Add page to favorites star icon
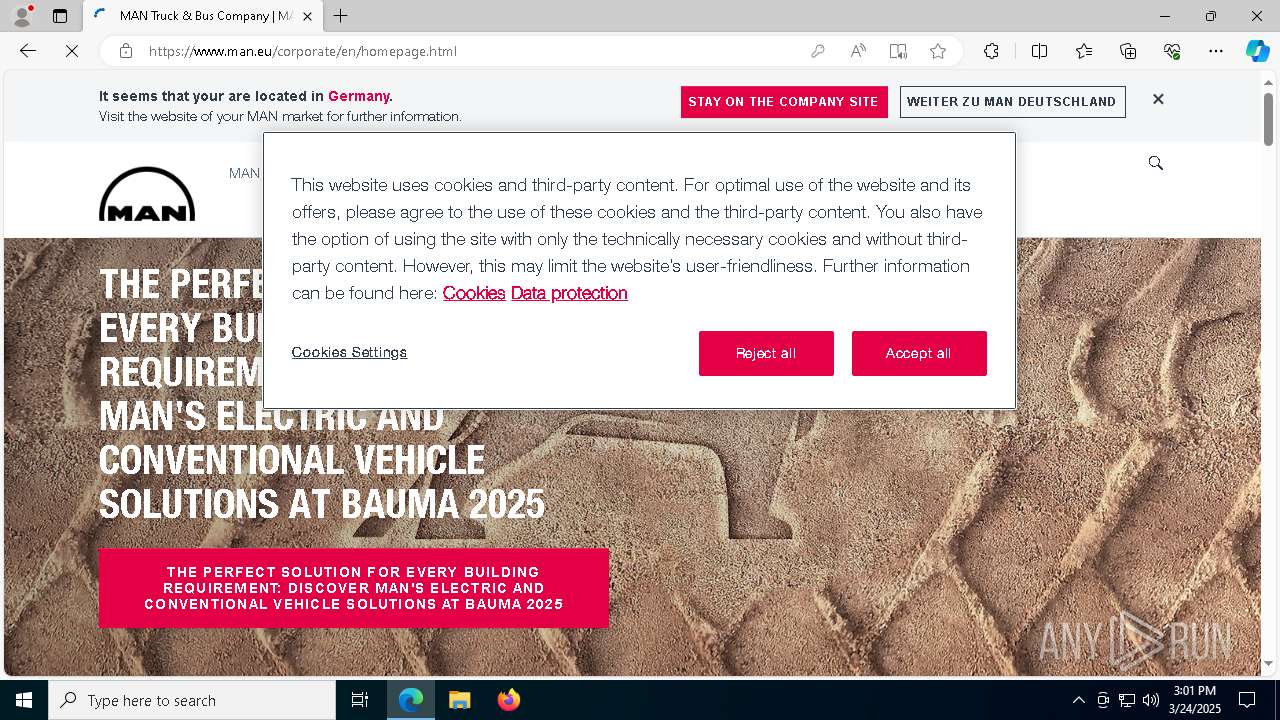Viewport: 1280px width, 720px height. (x=938, y=51)
